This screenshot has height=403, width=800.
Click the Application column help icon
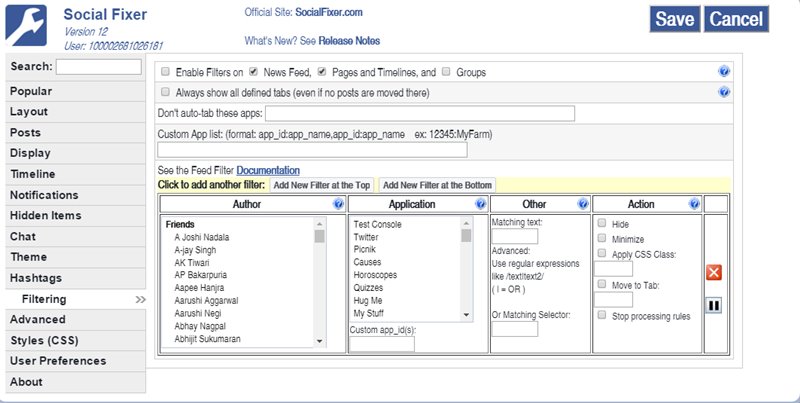coord(480,204)
